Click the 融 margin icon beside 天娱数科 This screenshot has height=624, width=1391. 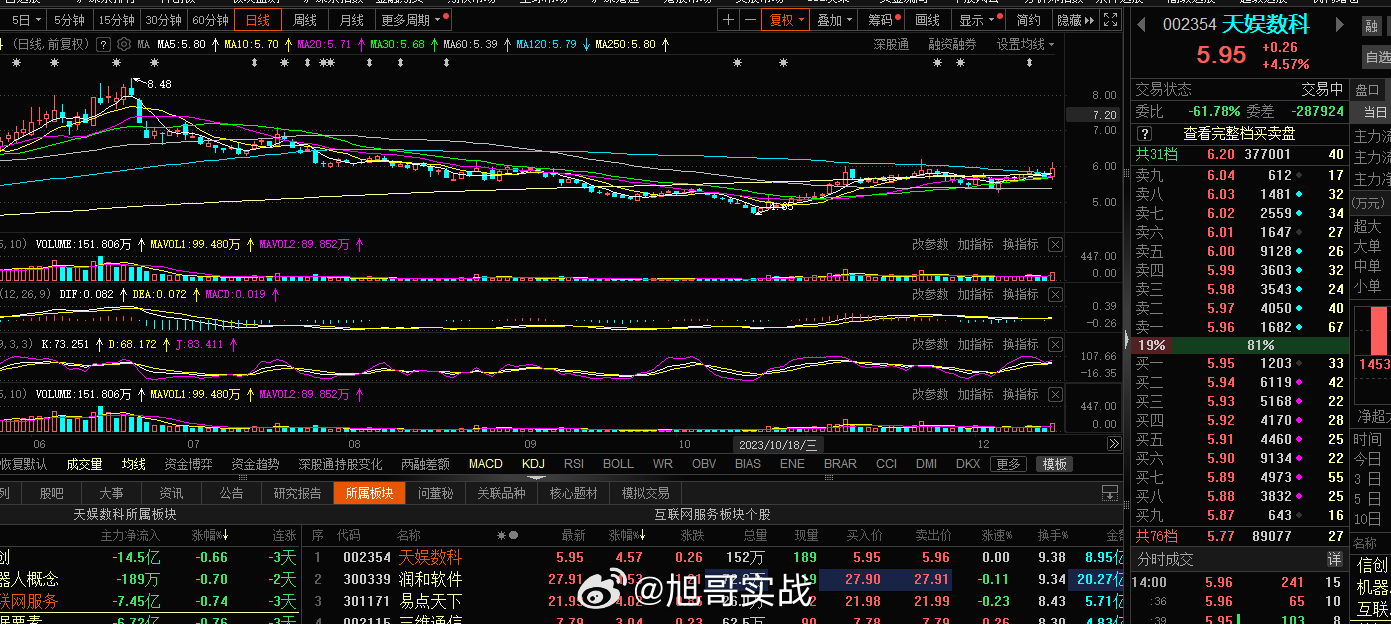pos(1371,24)
